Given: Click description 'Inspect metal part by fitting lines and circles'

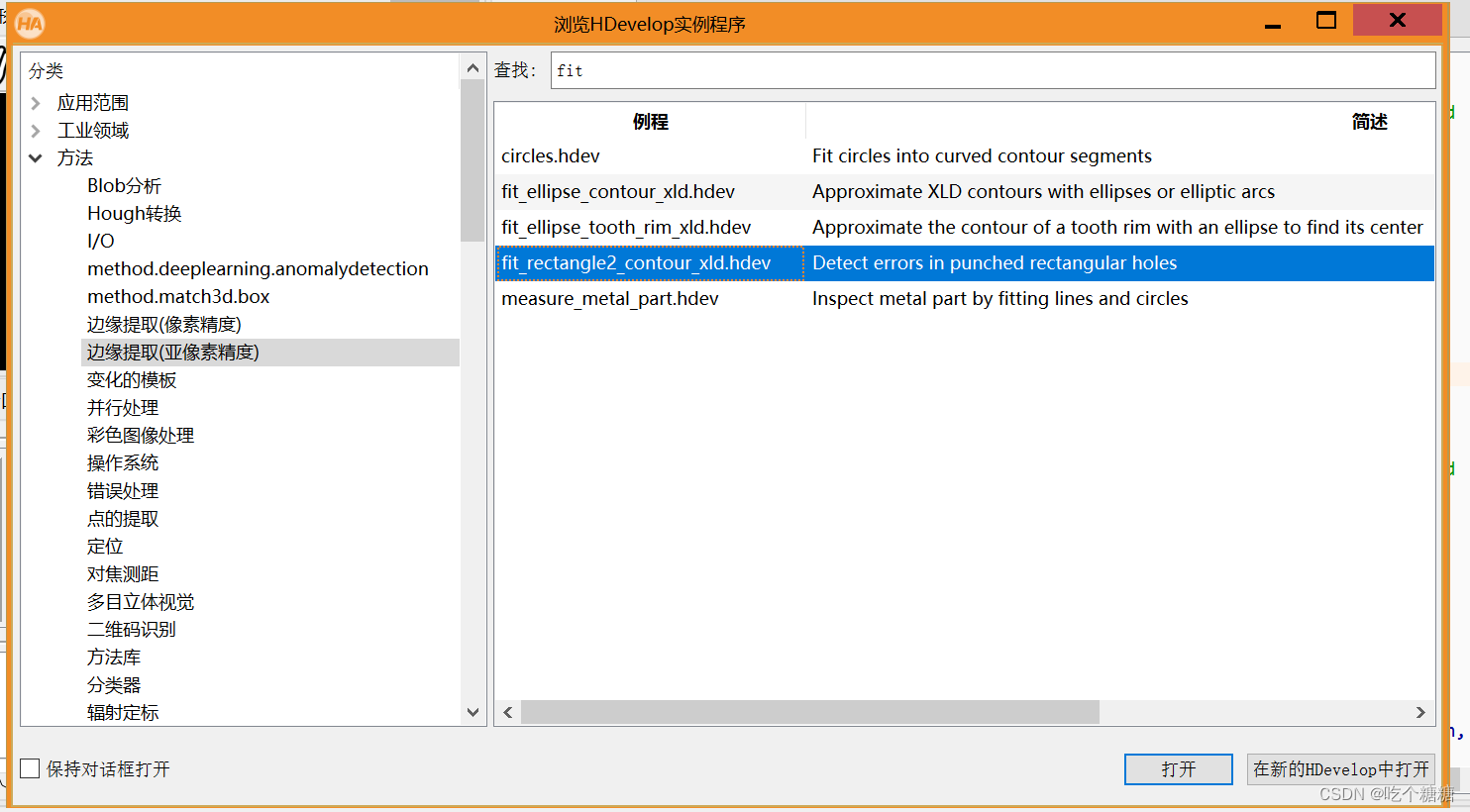Looking at the screenshot, I should (999, 299).
